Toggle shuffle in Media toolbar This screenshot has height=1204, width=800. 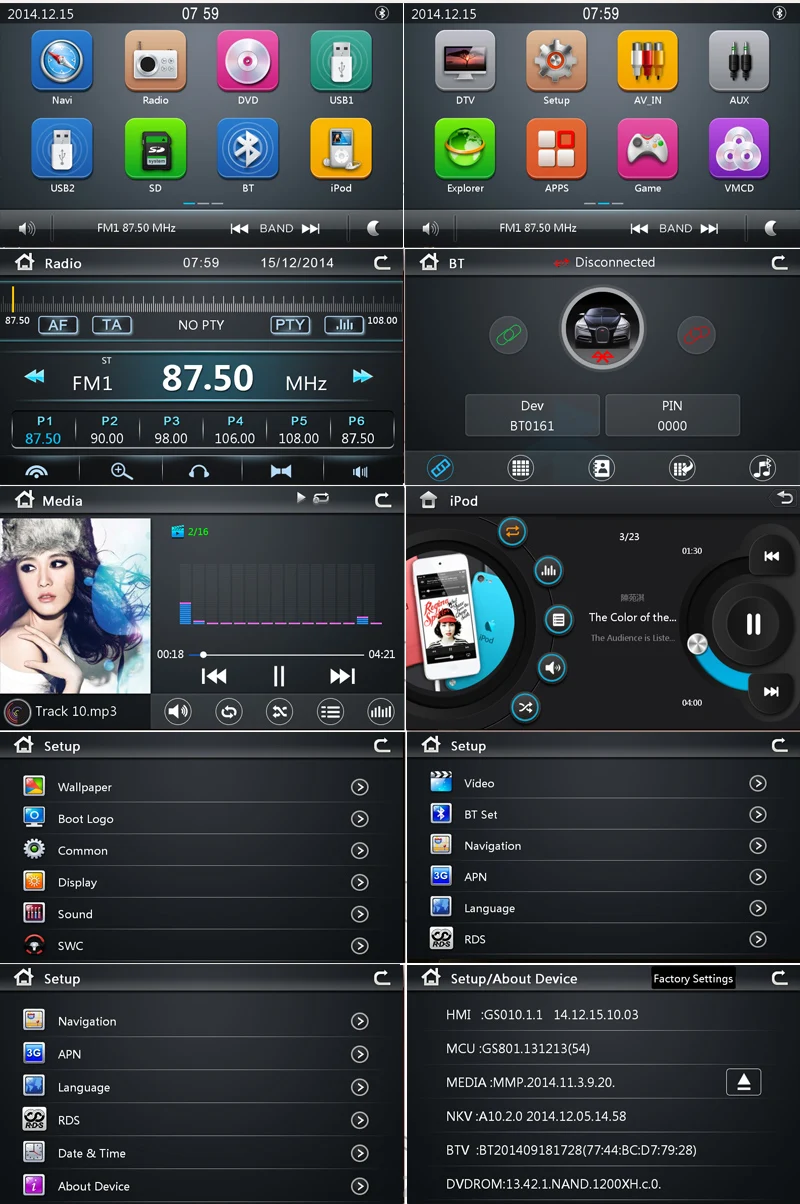279,711
